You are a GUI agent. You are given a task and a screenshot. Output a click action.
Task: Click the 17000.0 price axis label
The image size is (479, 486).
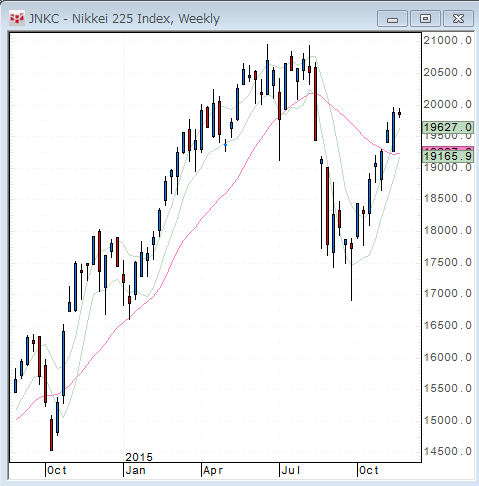[447, 293]
